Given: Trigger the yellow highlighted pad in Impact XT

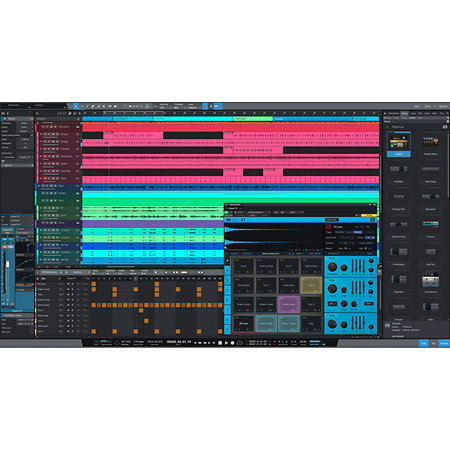Looking at the screenshot, I should pyautogui.click(x=311, y=285).
